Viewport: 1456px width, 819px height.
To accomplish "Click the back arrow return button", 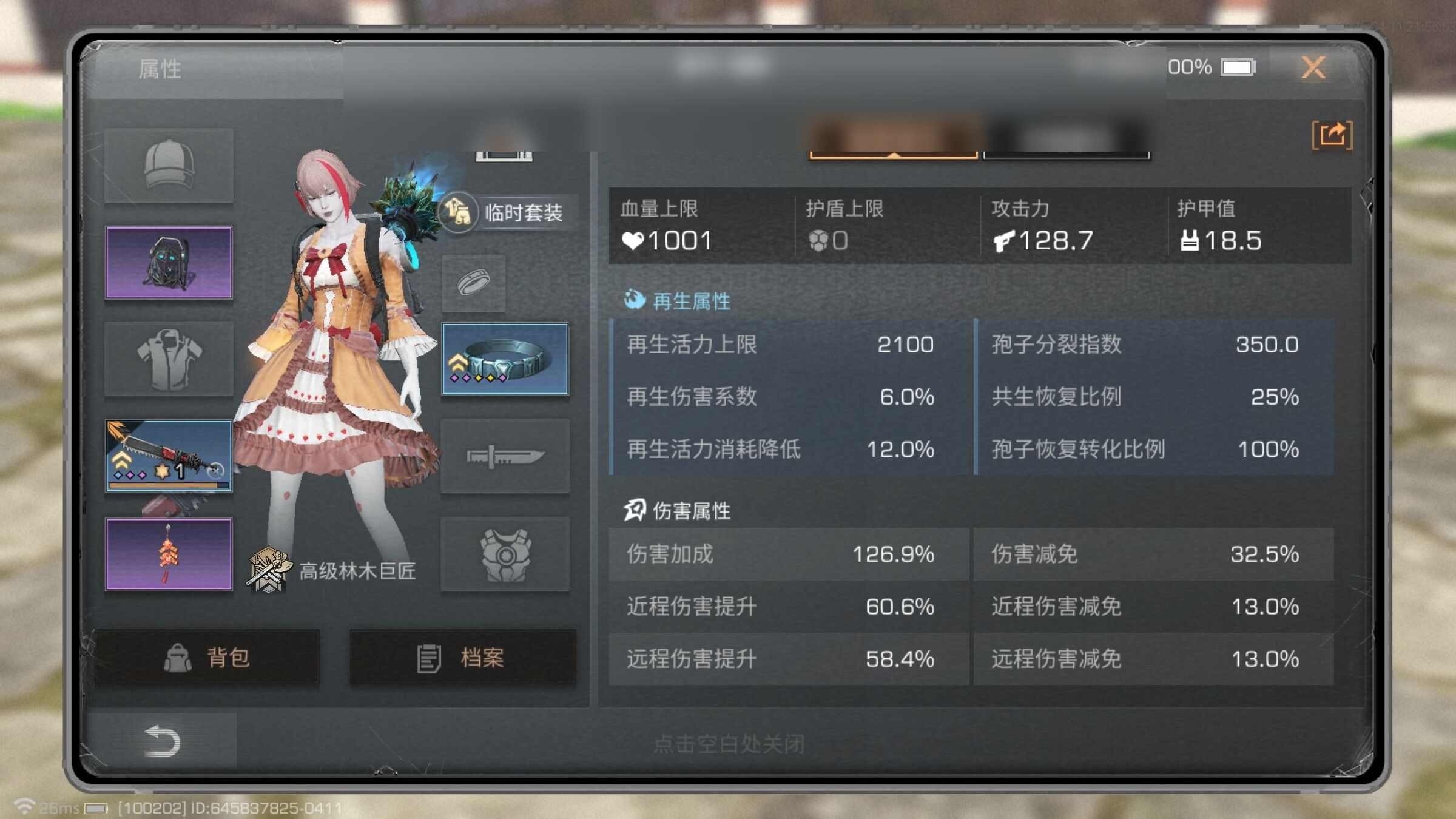I will pos(161,741).
